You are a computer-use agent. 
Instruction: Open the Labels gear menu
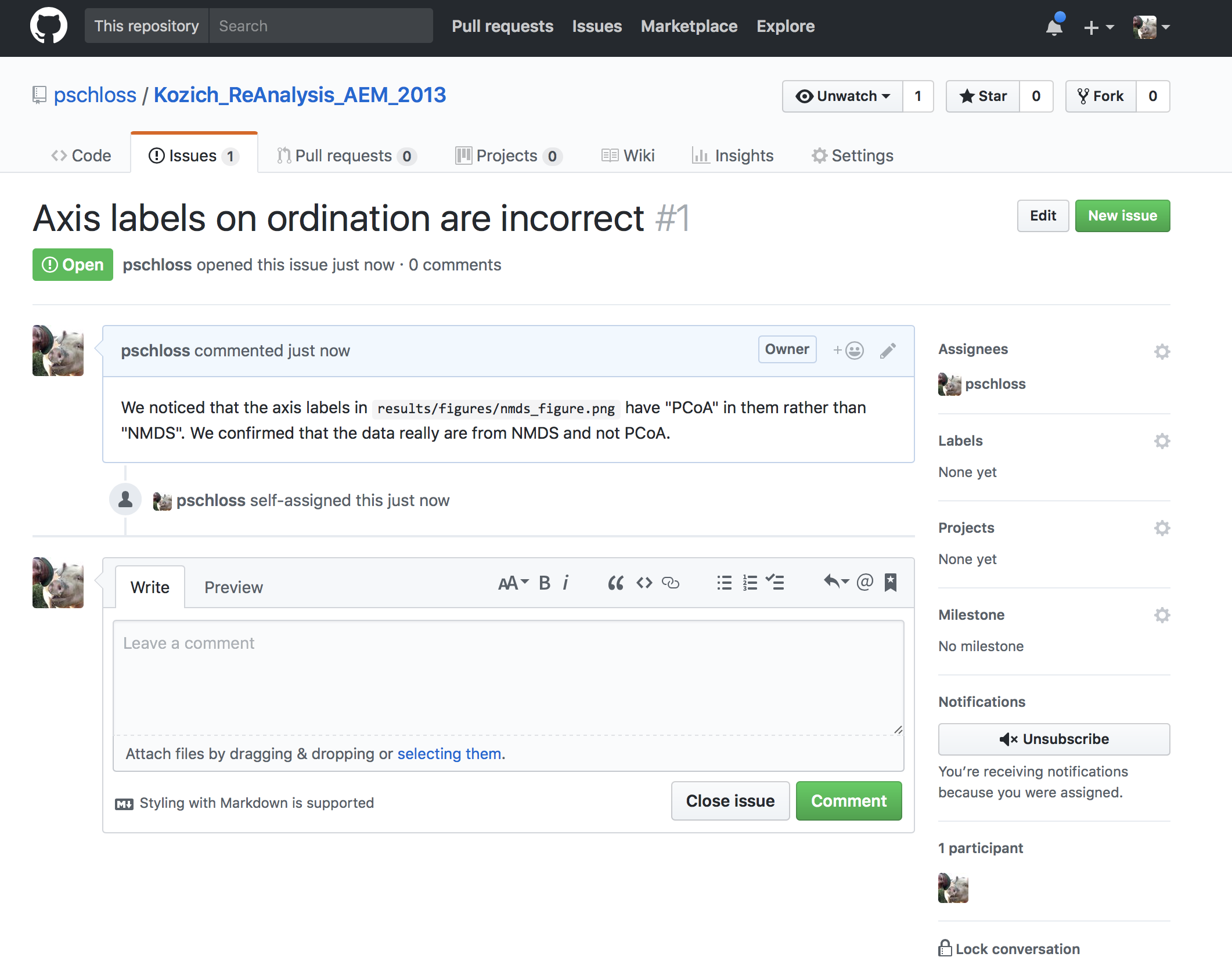[x=1162, y=441]
